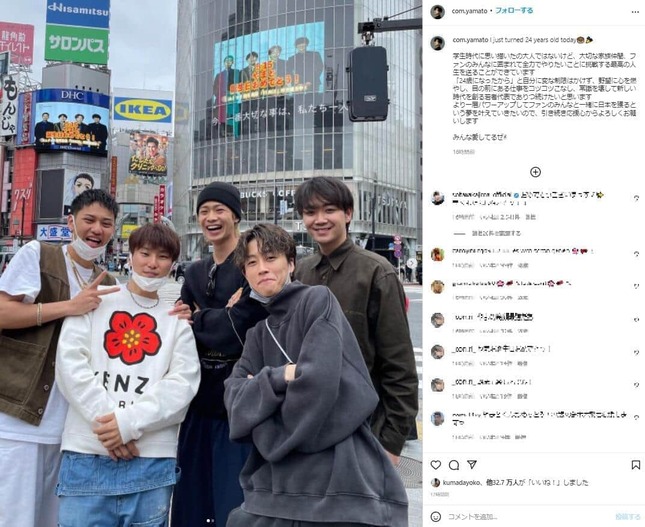This screenshot has height=527, width=645.
Task: Click the post submit button beside comment field
Action: (x=628, y=517)
